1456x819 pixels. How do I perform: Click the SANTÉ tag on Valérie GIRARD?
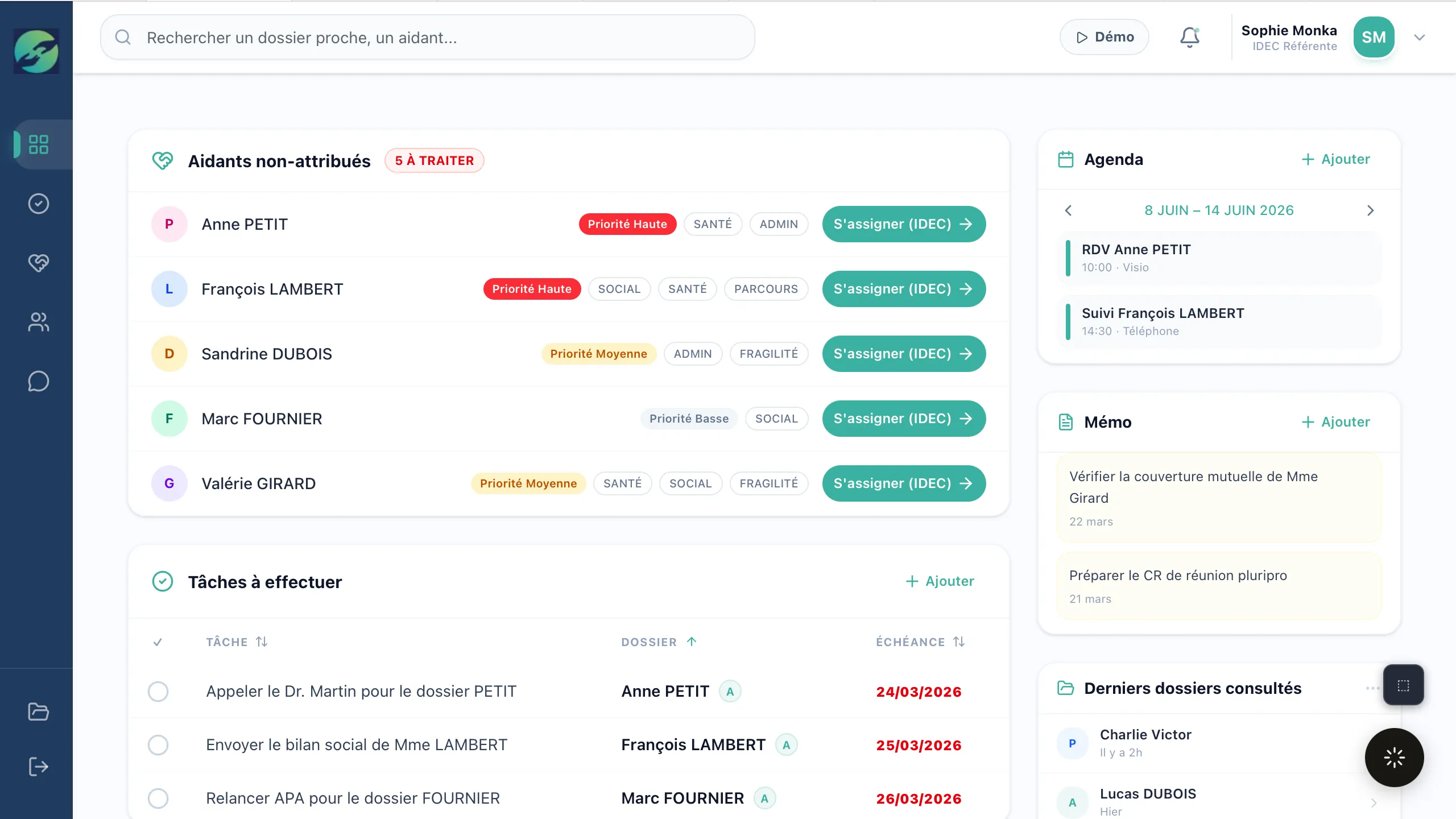pyautogui.click(x=622, y=483)
